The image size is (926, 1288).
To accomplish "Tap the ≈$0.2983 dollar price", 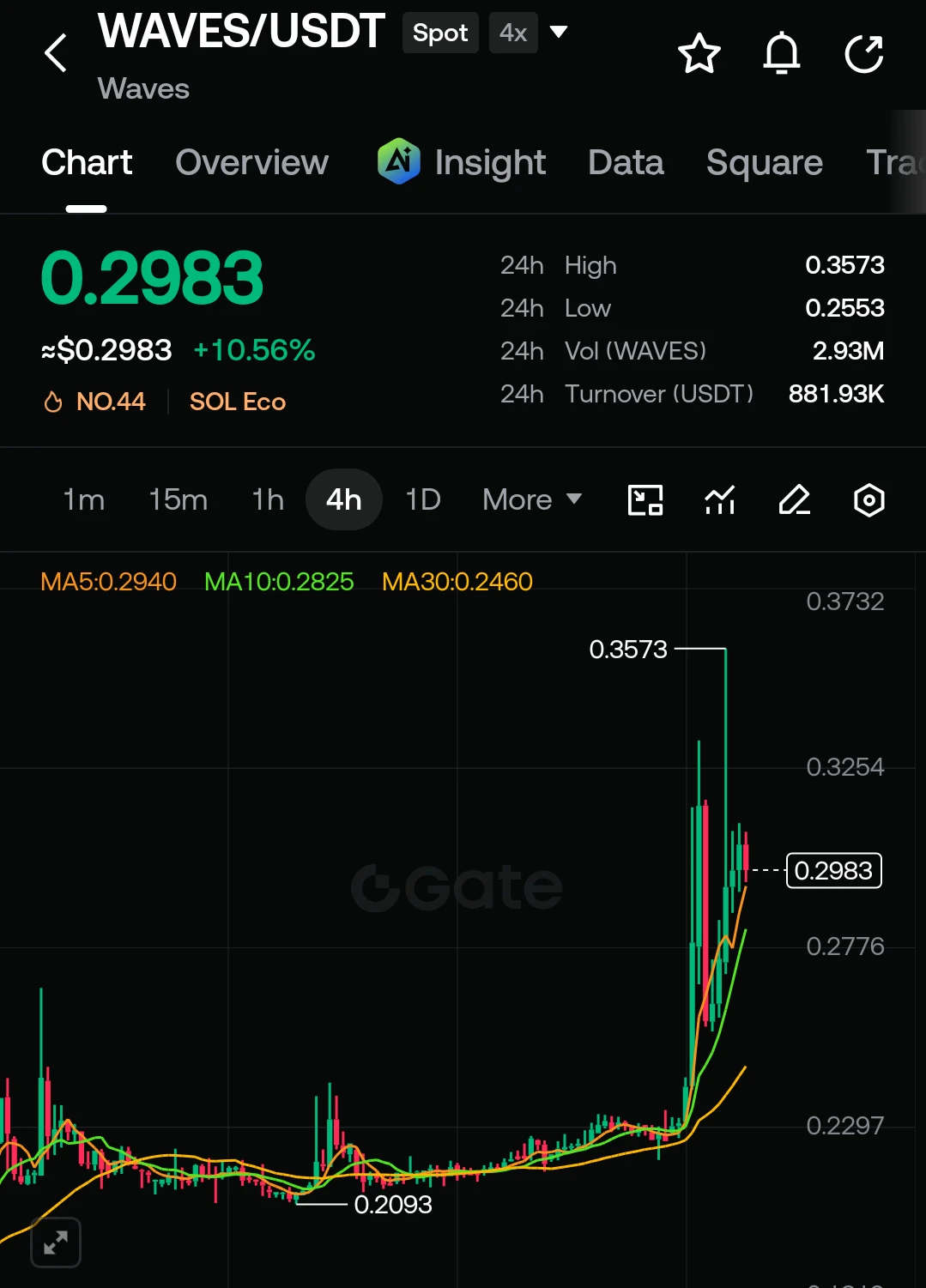I will click(x=106, y=350).
